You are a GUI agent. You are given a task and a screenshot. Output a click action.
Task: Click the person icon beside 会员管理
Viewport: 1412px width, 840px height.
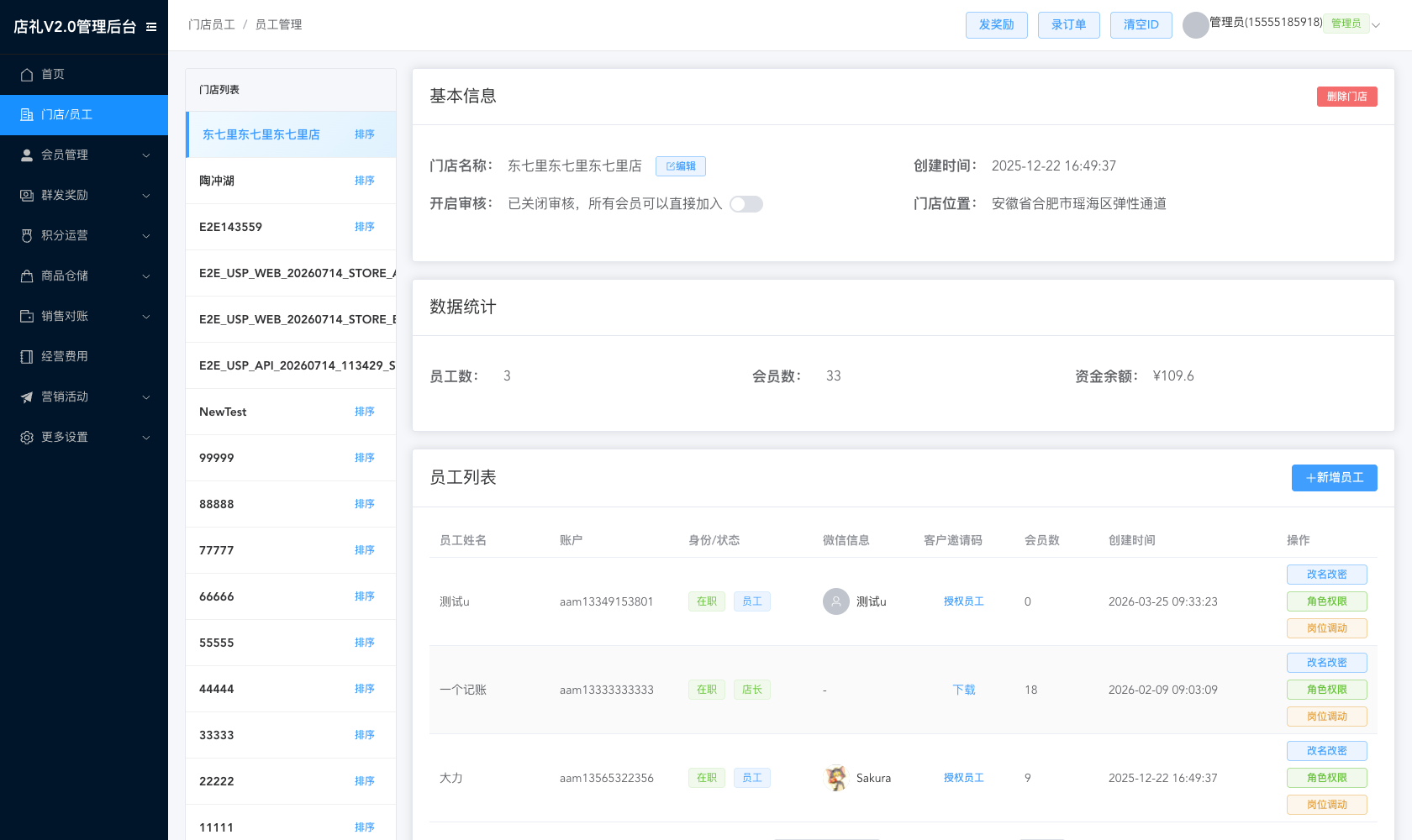point(27,155)
